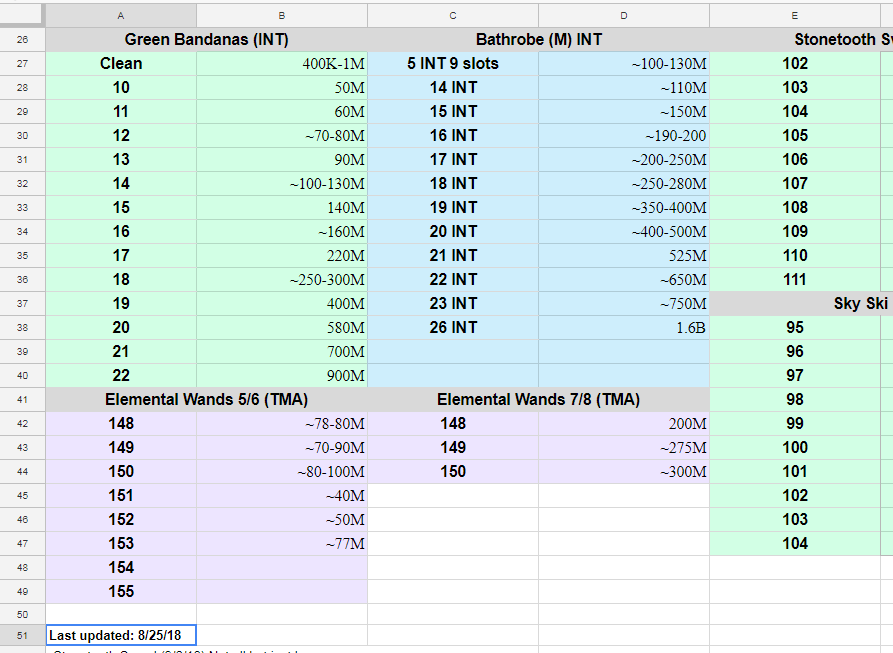Click the '220M' price cell
The height and width of the screenshot is (653, 893).
point(282,256)
